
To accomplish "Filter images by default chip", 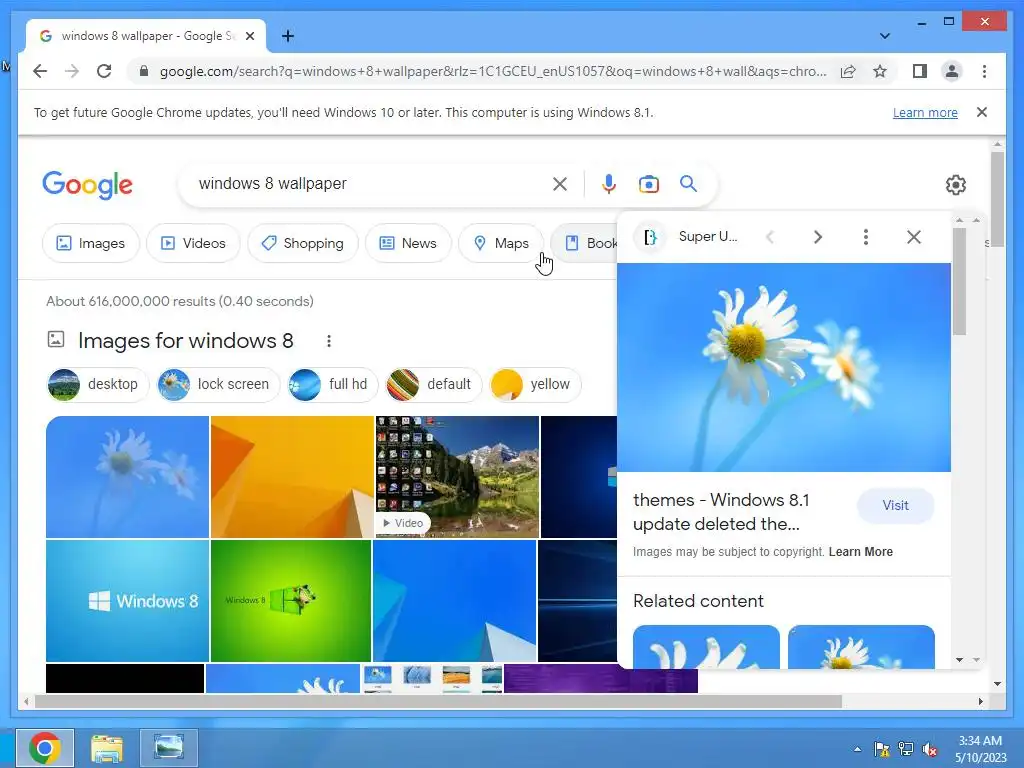I will (x=434, y=384).
